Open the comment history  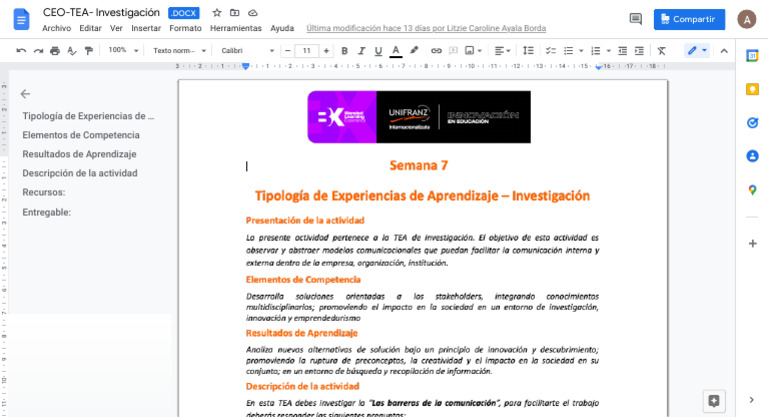point(636,19)
